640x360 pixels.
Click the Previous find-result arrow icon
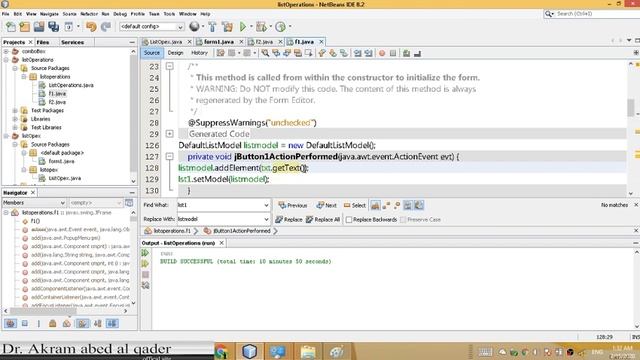282,205
